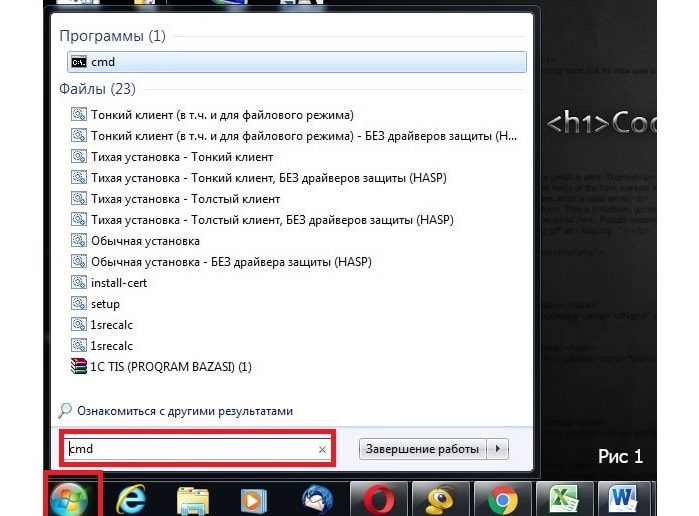Click icon beside Обычная установка
The width and height of the screenshot is (699, 516).
pos(79,240)
